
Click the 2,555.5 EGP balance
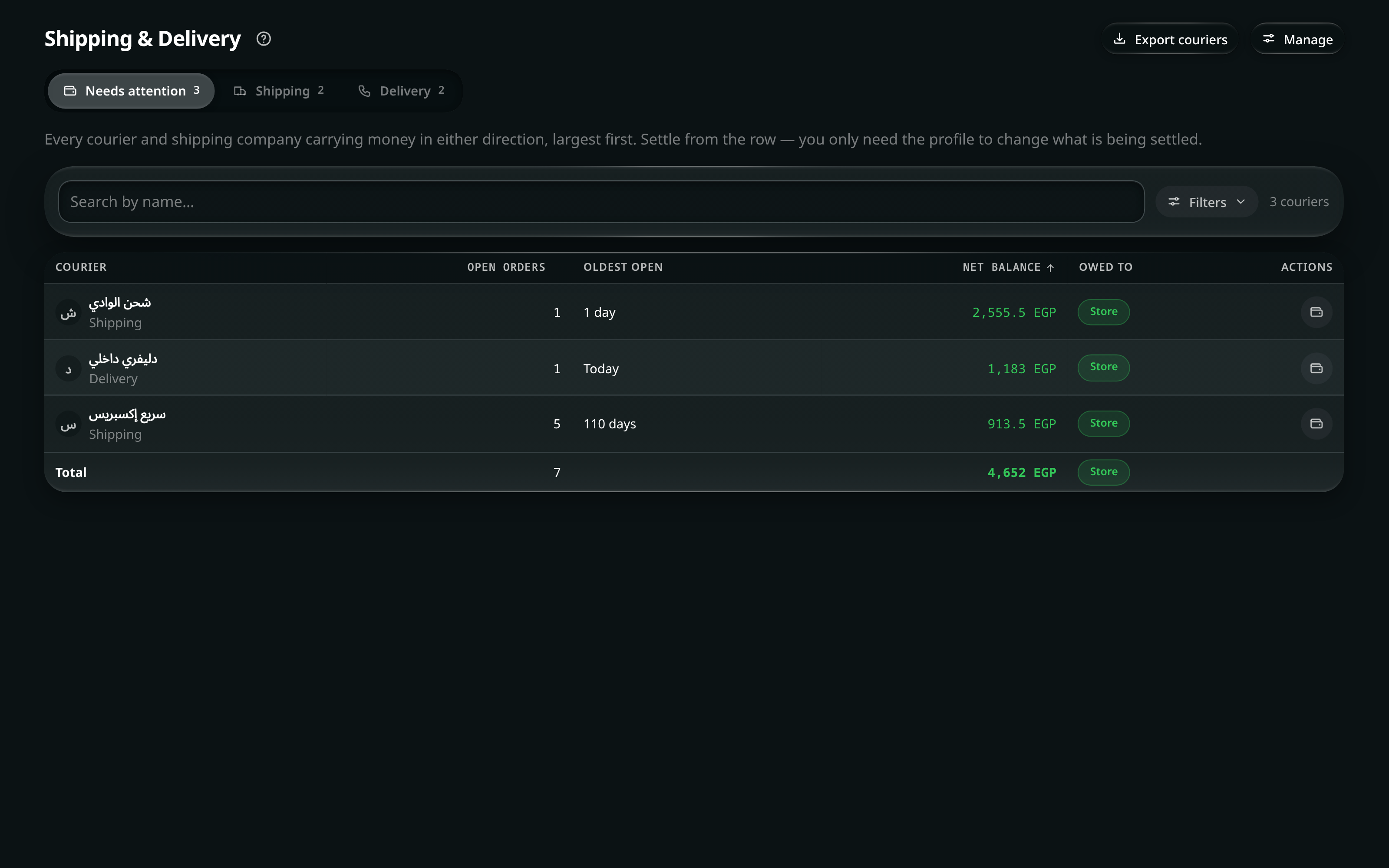(1014, 313)
